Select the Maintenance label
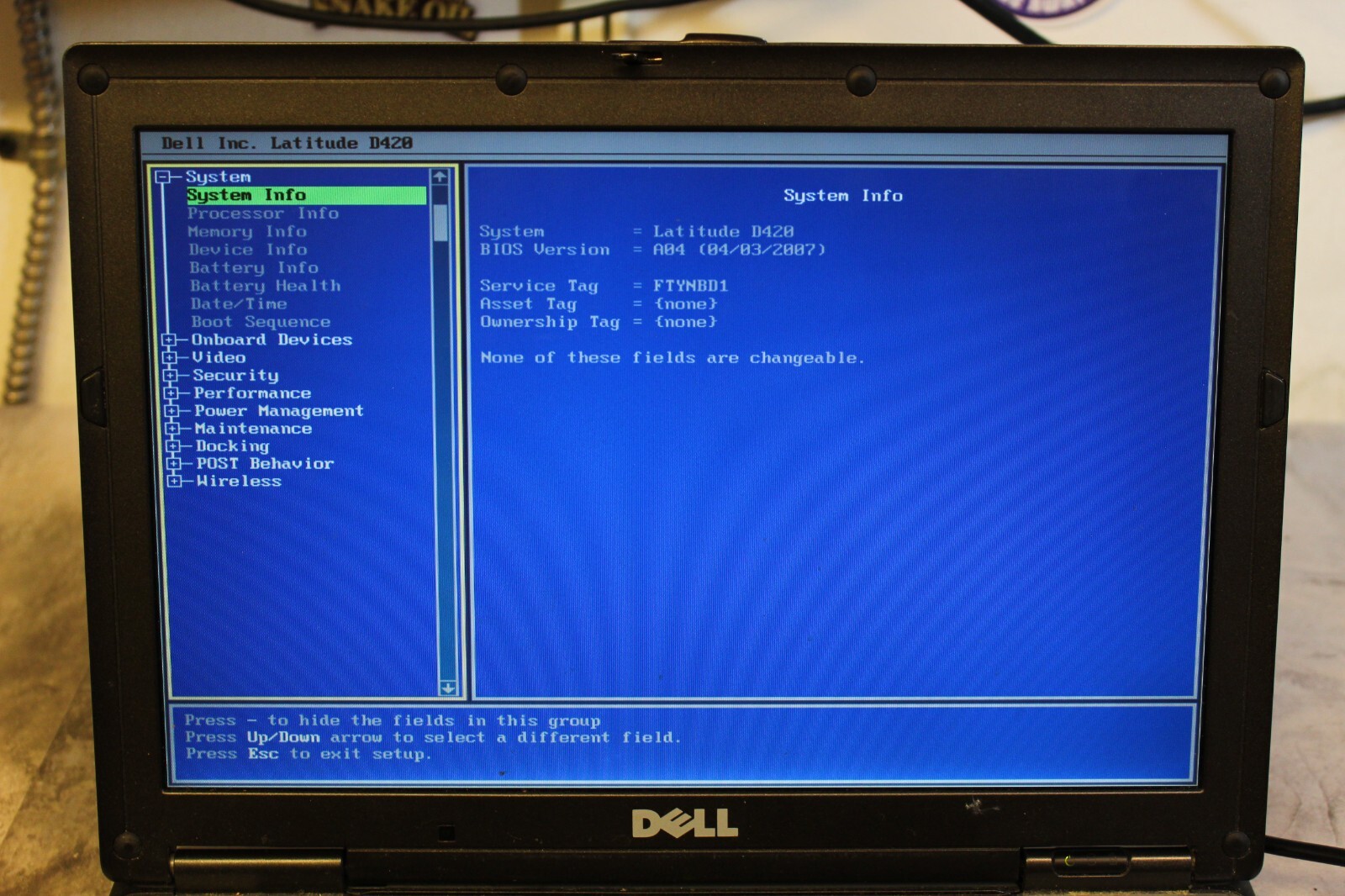The width and height of the screenshot is (1345, 896). [253, 429]
